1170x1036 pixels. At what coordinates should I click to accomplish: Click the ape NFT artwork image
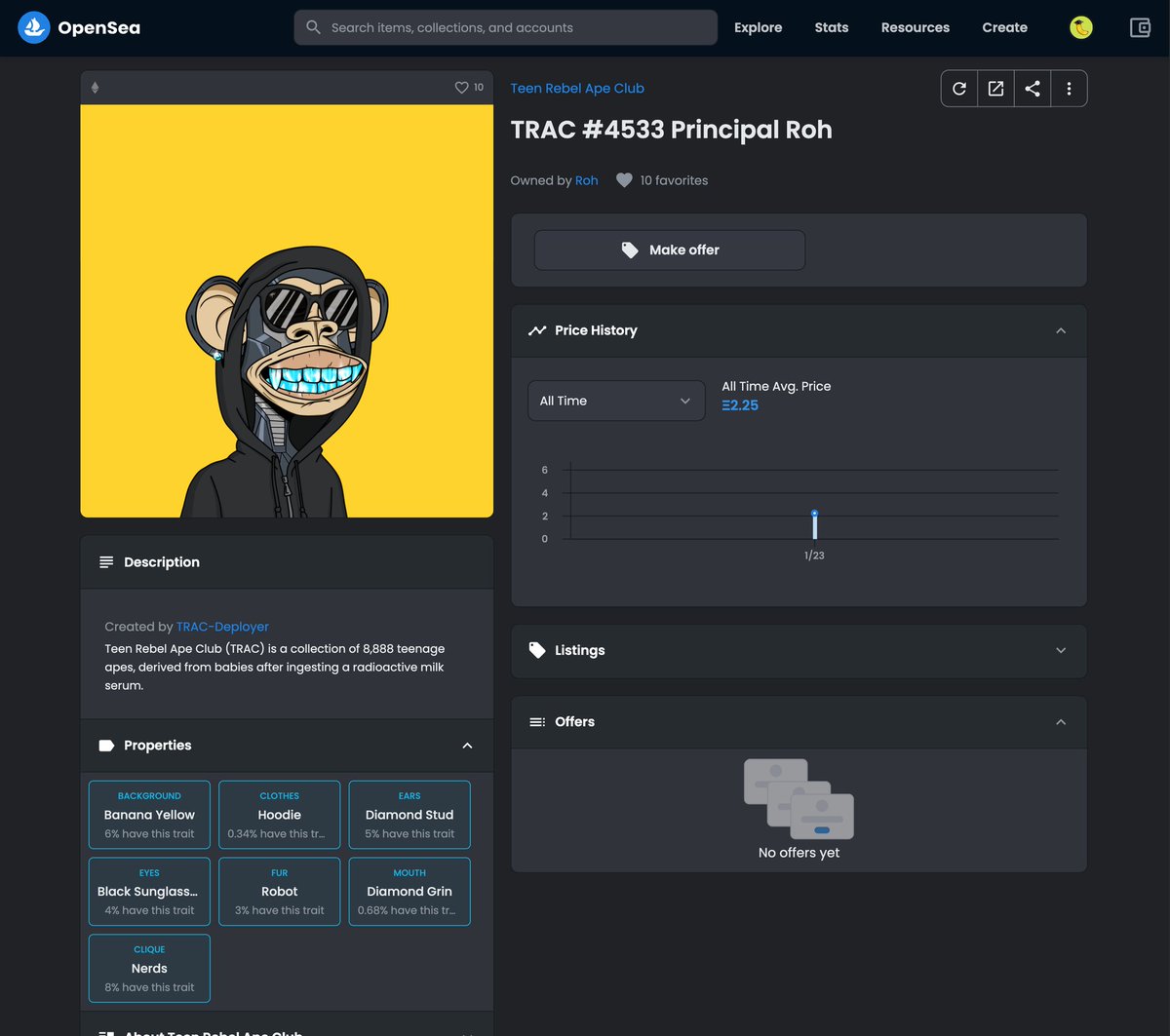pos(287,311)
